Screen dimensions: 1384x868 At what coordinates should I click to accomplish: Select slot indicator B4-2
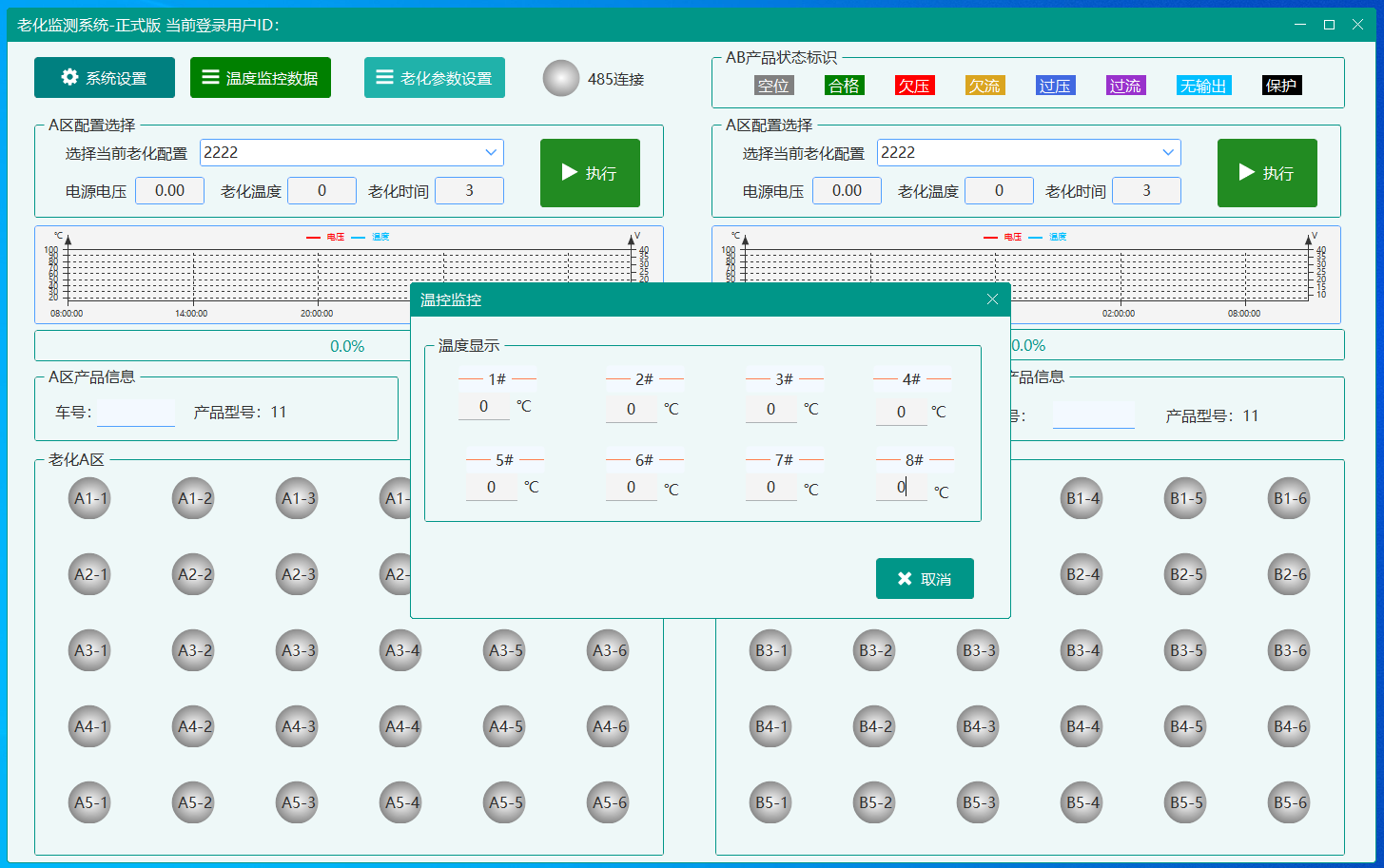pos(874,726)
